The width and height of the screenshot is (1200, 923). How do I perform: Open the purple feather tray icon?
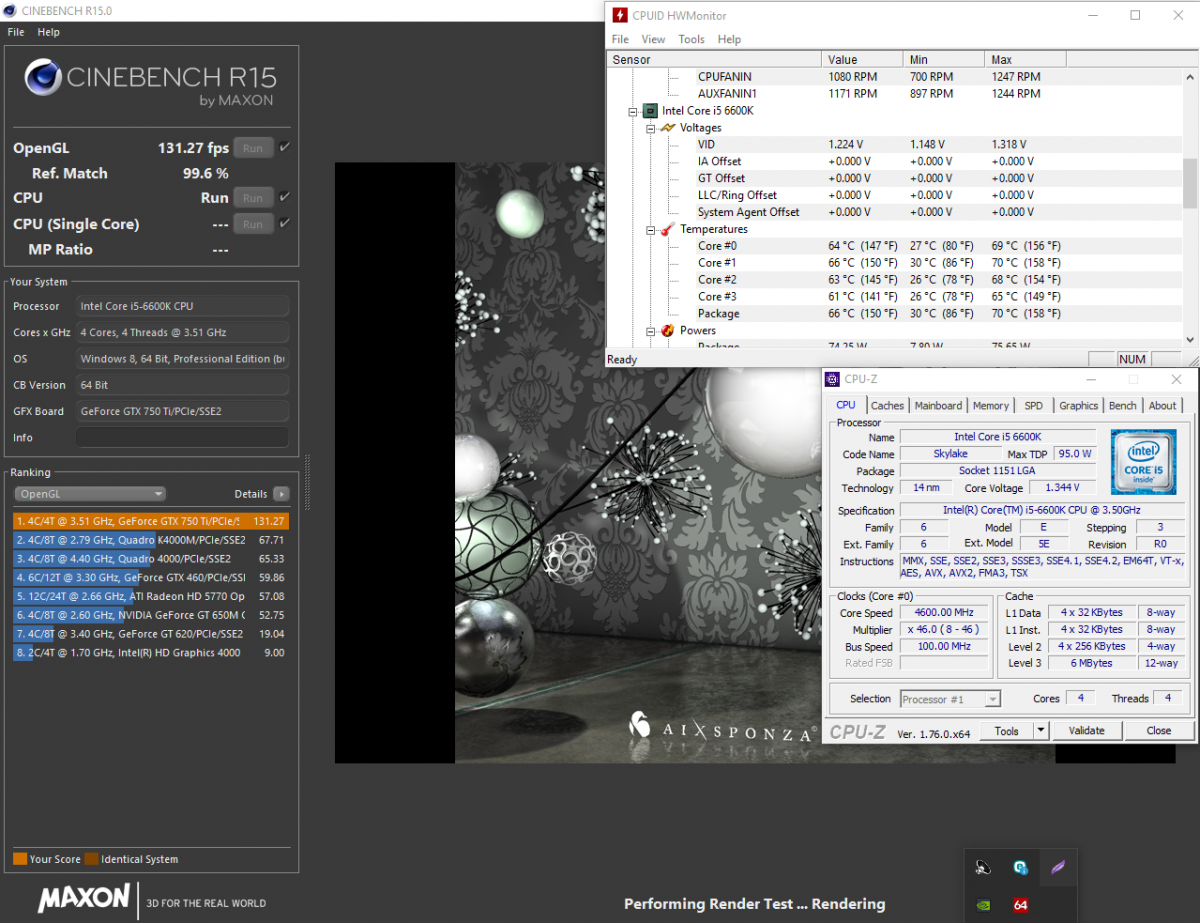coord(1057,867)
